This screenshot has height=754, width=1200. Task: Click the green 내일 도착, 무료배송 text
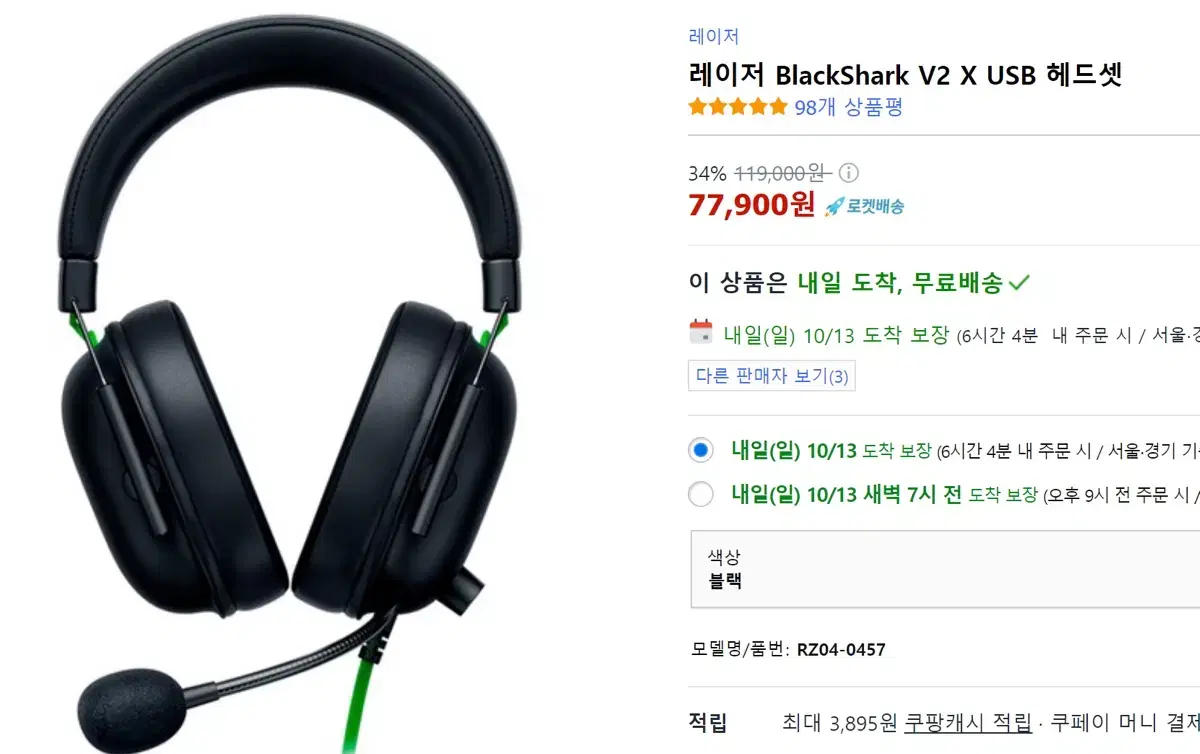(x=900, y=283)
